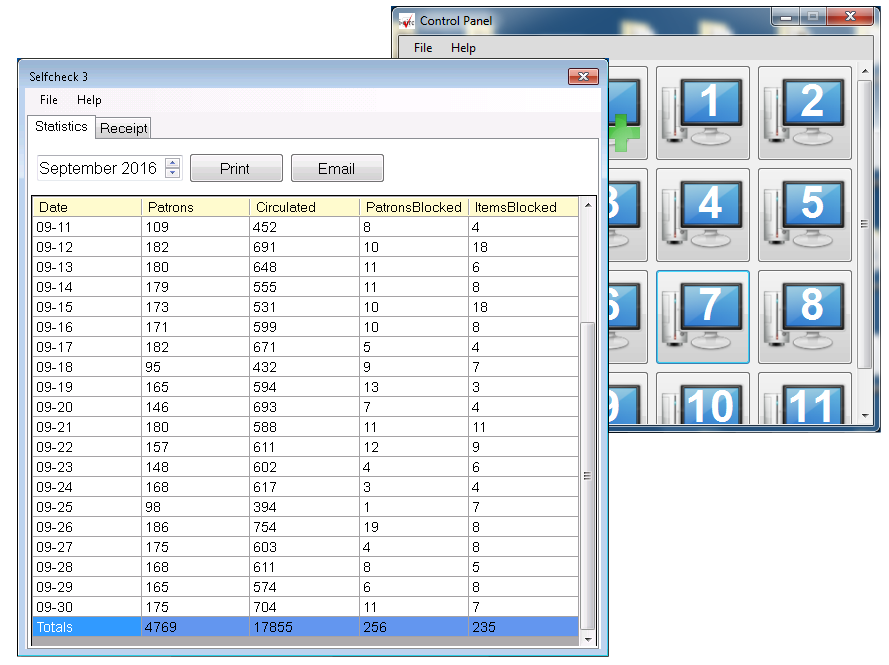Image resolution: width=889 pixels, height=665 pixels.
Task: Open station 2 in Control Panel
Action: (805, 113)
